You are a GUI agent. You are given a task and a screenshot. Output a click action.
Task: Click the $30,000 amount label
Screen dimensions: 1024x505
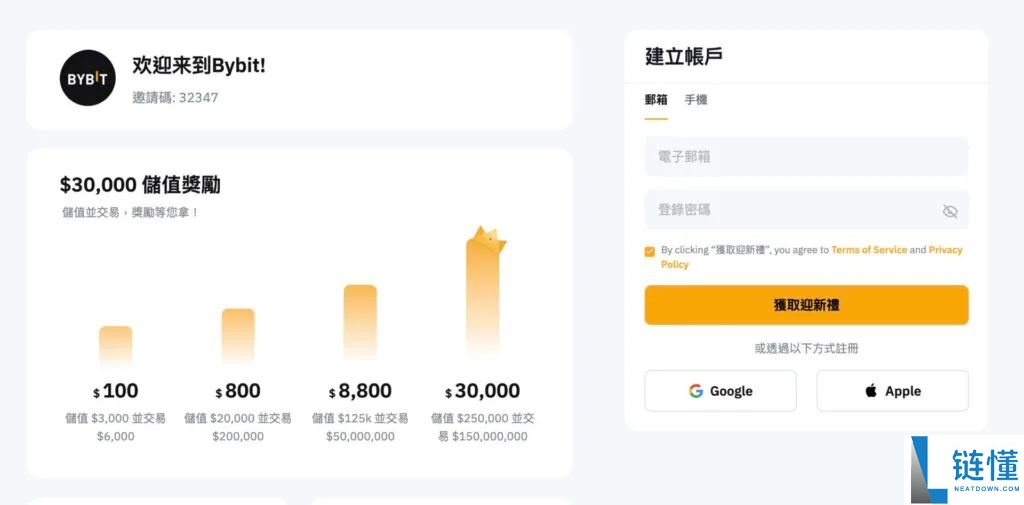[x=483, y=391]
